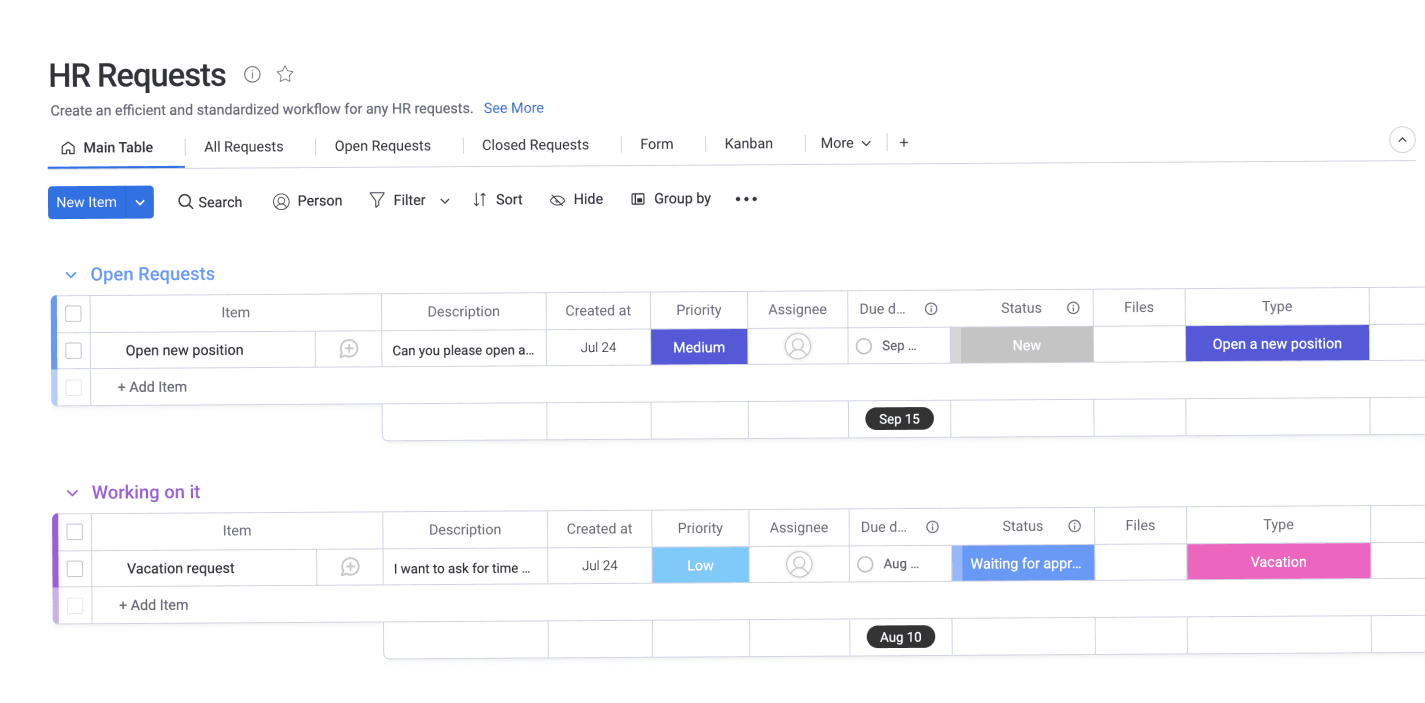This screenshot has width=1425, height=703.
Task: Click 'Can you please open a...' description cell
Action: tap(464, 349)
